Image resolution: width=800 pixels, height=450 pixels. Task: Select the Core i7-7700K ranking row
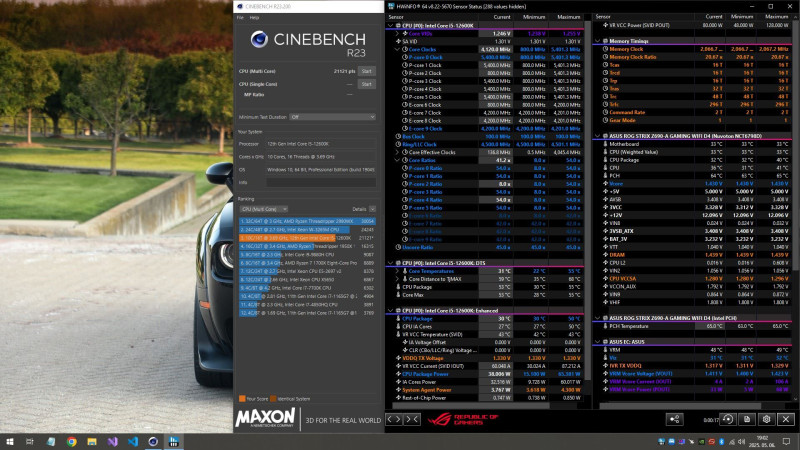coord(307,288)
